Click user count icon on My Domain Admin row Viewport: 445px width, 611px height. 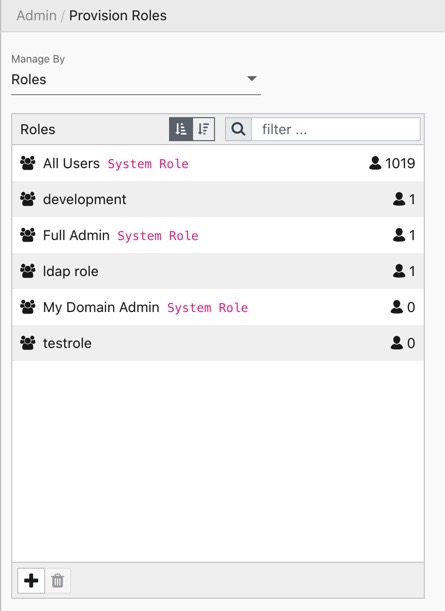tap(397, 307)
